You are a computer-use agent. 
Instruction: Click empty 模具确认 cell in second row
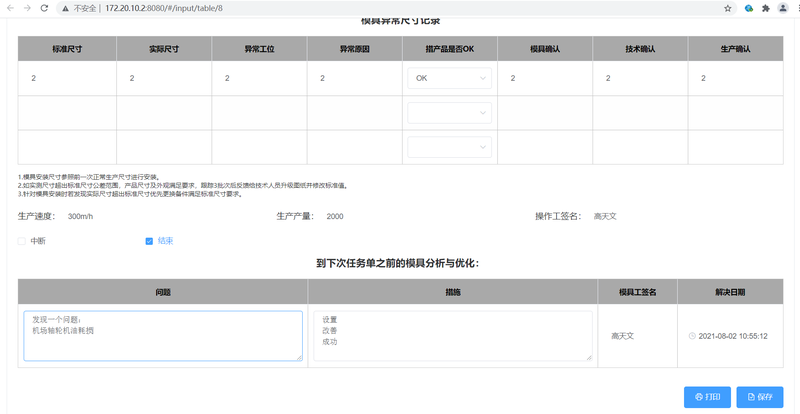click(x=545, y=113)
